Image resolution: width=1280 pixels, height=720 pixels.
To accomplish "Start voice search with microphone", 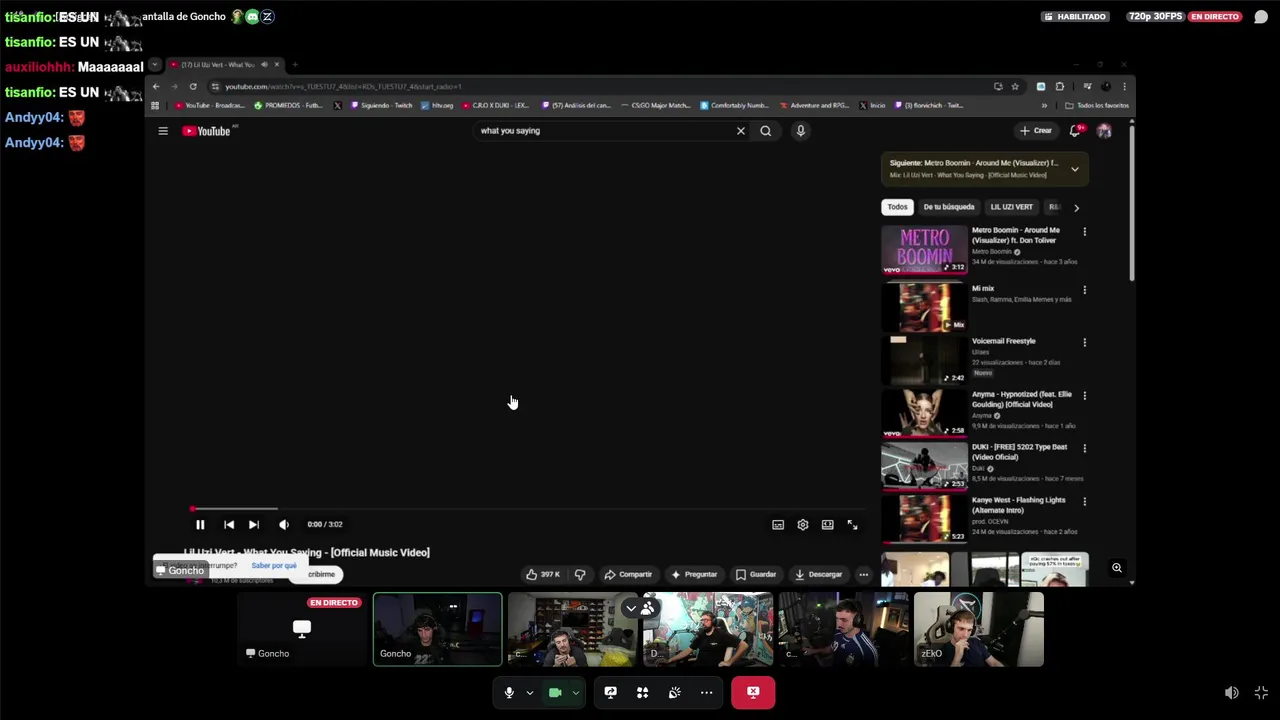I will (800, 131).
